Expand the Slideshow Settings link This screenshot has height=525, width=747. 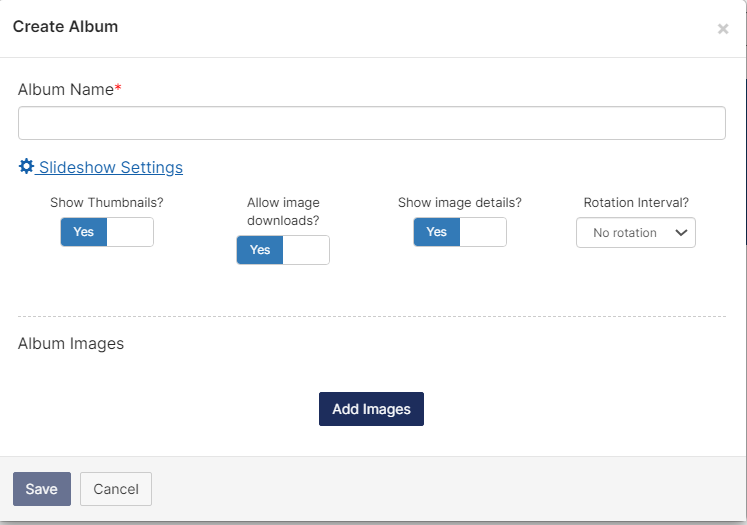[x=110, y=167]
